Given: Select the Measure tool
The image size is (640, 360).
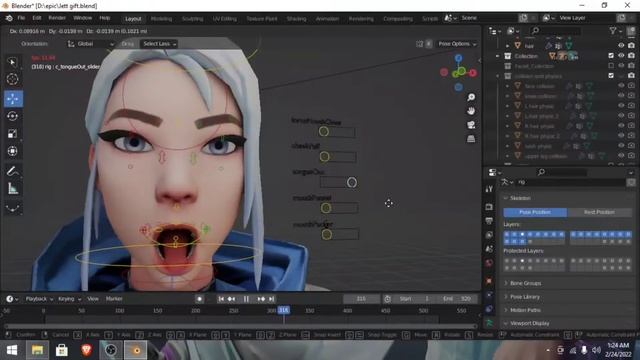Looking at the screenshot, I should point(13,189).
